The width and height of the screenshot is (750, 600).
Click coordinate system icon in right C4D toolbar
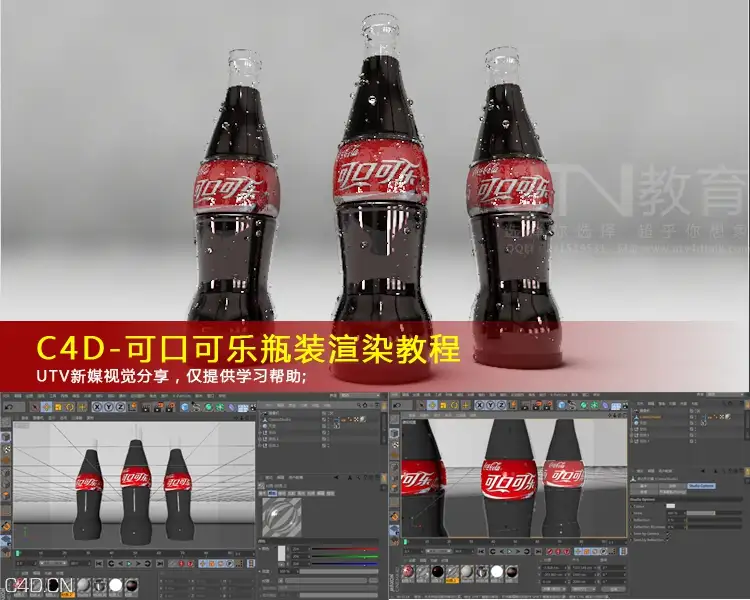click(512, 405)
